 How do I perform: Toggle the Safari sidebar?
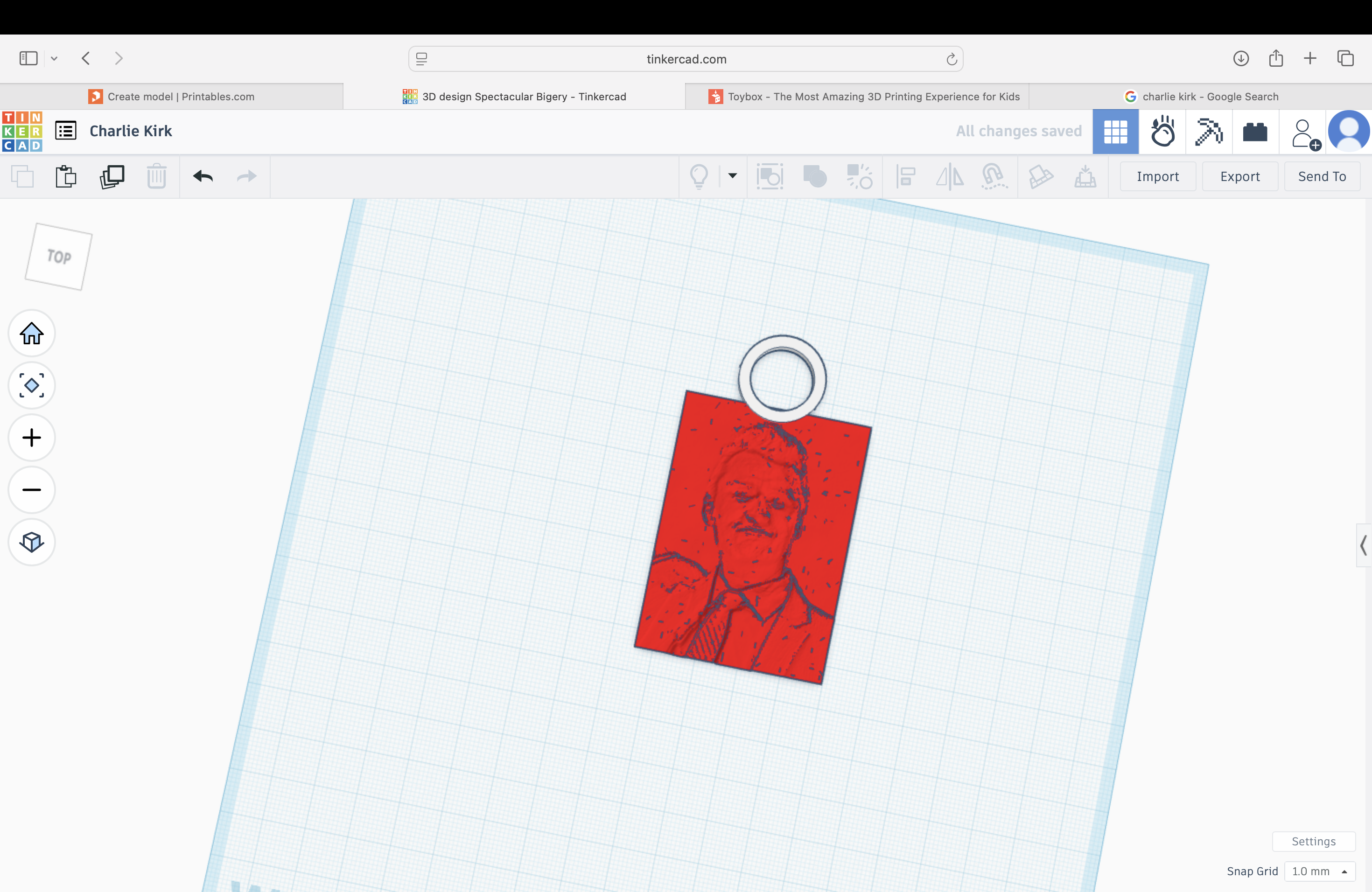(x=28, y=58)
